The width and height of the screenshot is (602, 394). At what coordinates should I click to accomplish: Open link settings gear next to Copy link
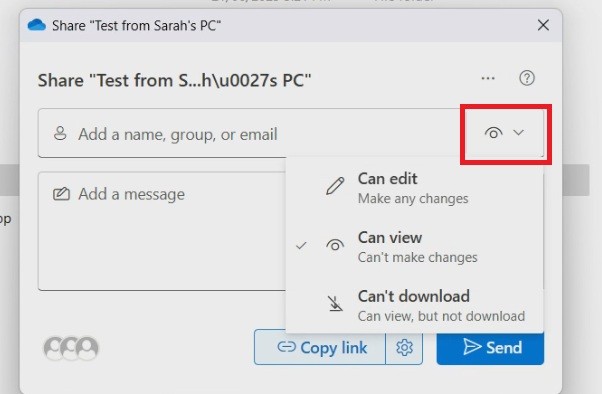[x=404, y=347]
